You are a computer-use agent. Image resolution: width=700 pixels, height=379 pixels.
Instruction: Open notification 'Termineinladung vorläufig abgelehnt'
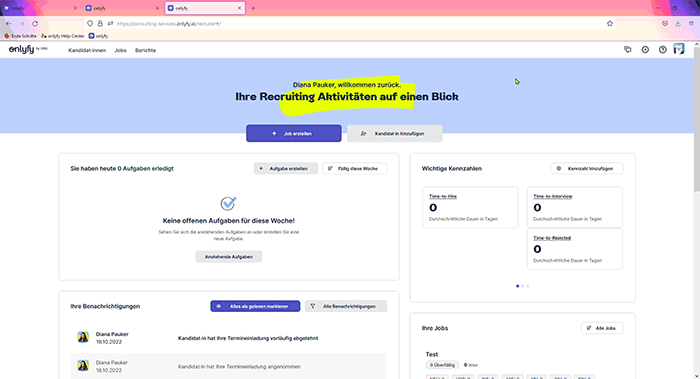pyautogui.click(x=248, y=338)
